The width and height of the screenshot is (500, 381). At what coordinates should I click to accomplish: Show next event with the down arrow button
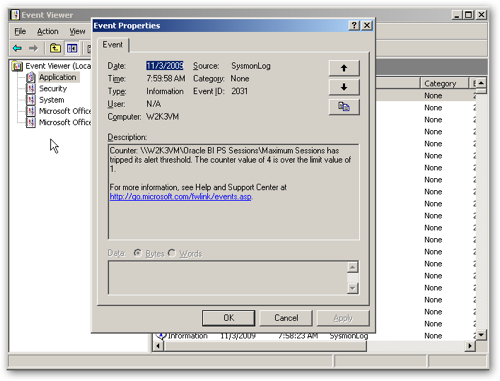(344, 87)
